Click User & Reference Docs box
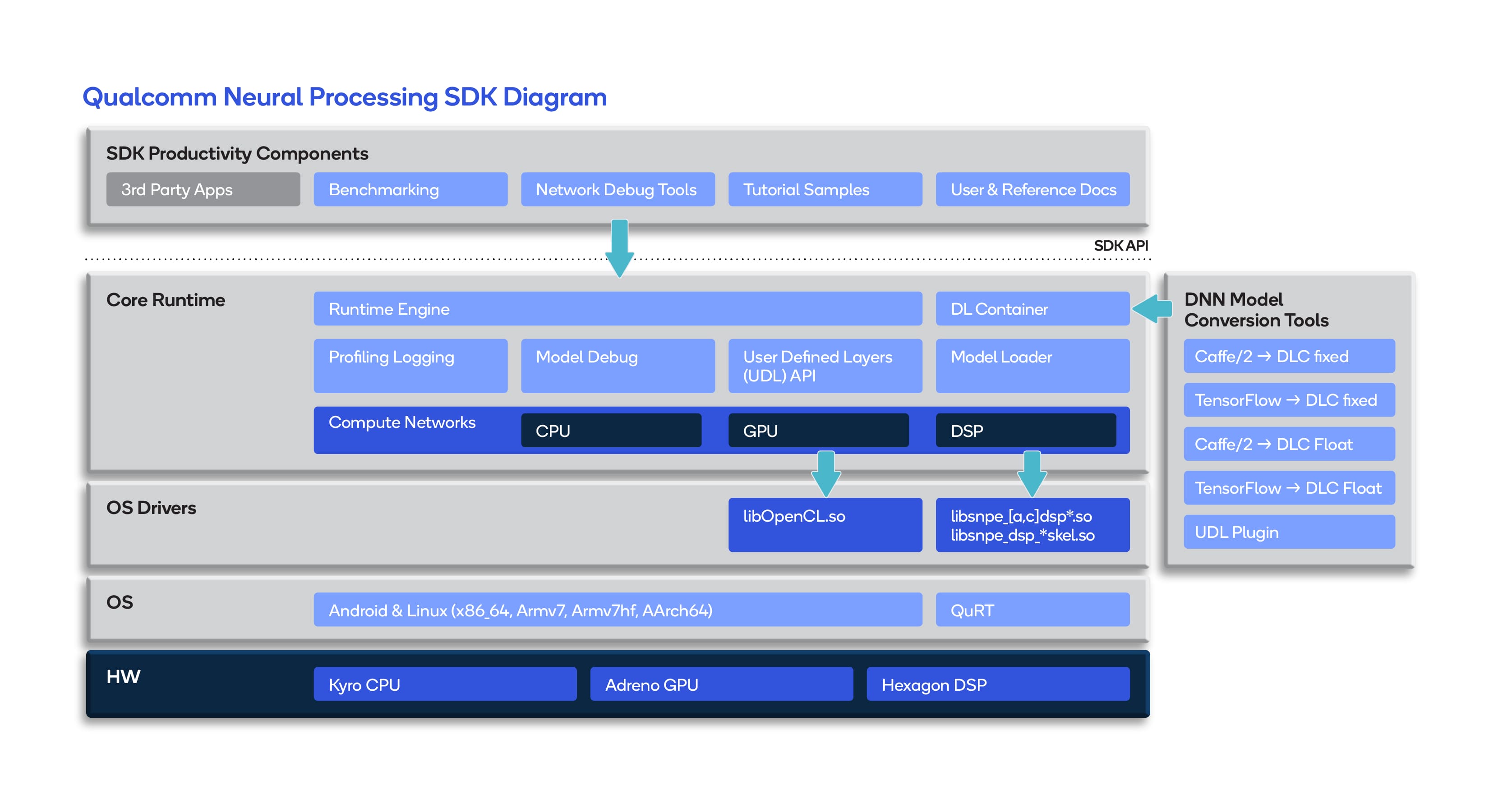 pos(1033,189)
